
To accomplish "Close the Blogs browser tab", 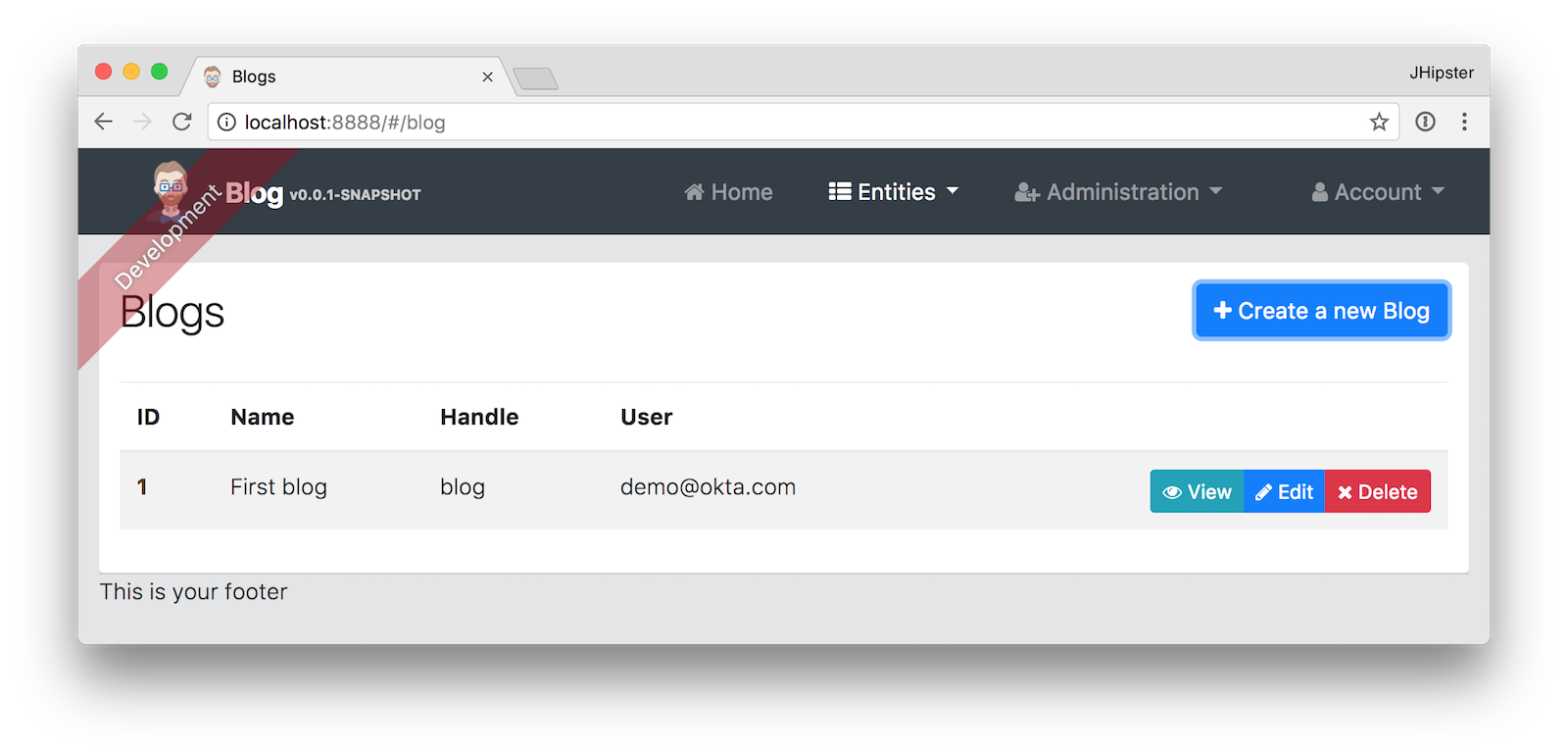I will tap(487, 76).
